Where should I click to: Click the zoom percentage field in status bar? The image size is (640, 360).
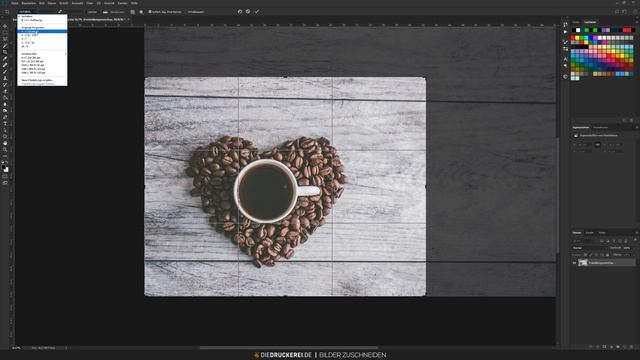16,348
